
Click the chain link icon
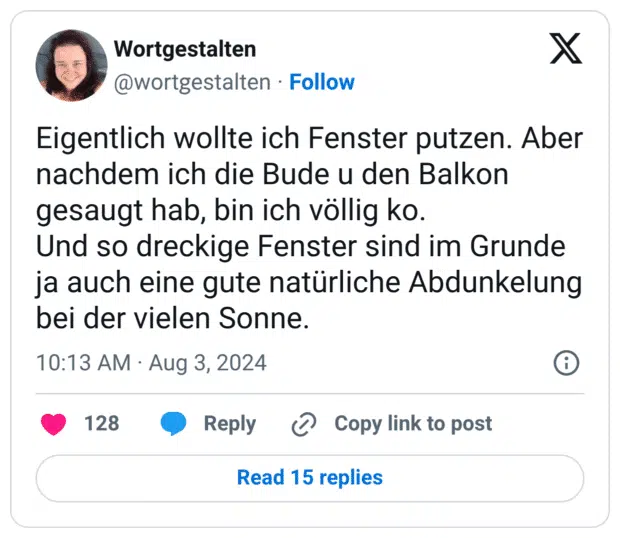(303, 425)
